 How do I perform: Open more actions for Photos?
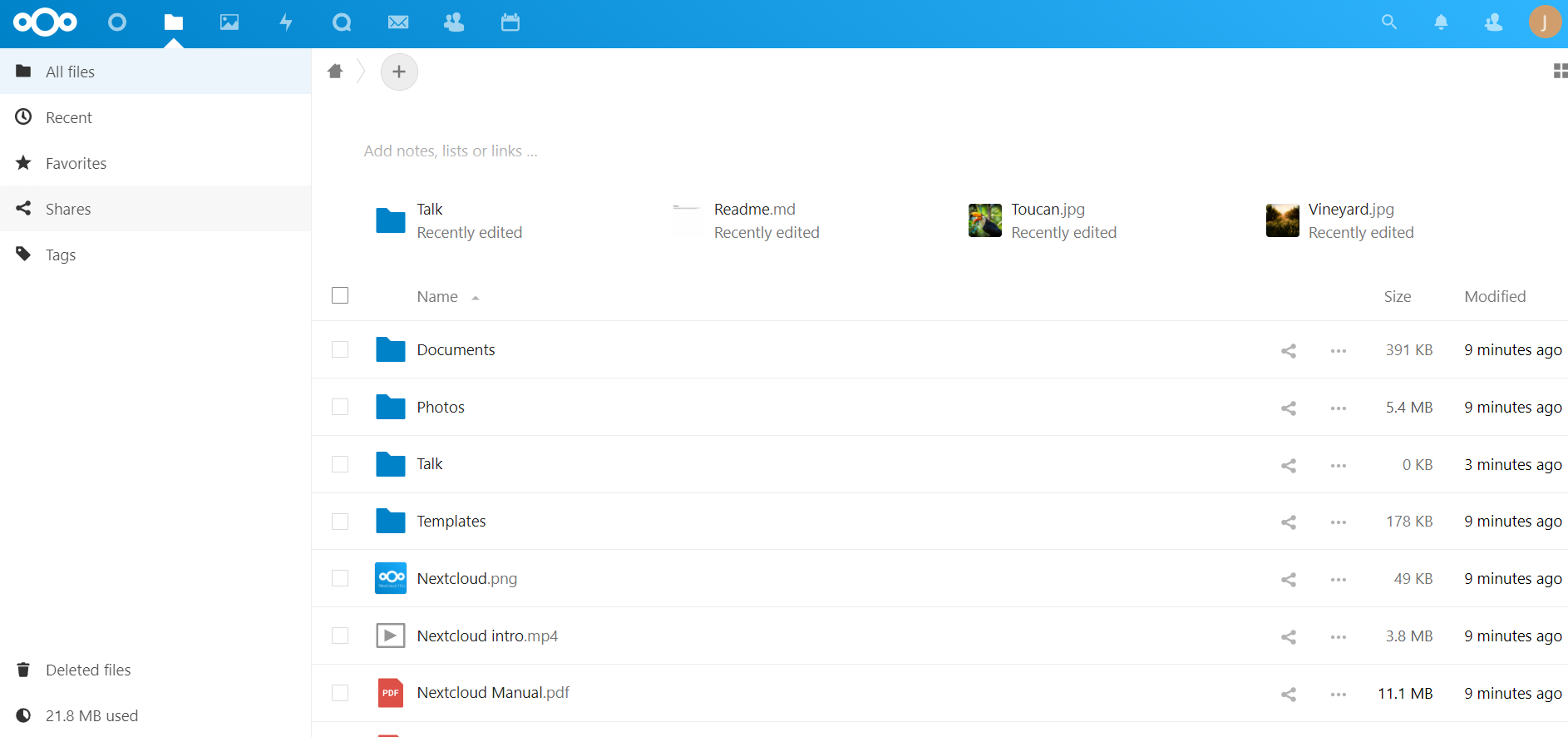coord(1339,408)
